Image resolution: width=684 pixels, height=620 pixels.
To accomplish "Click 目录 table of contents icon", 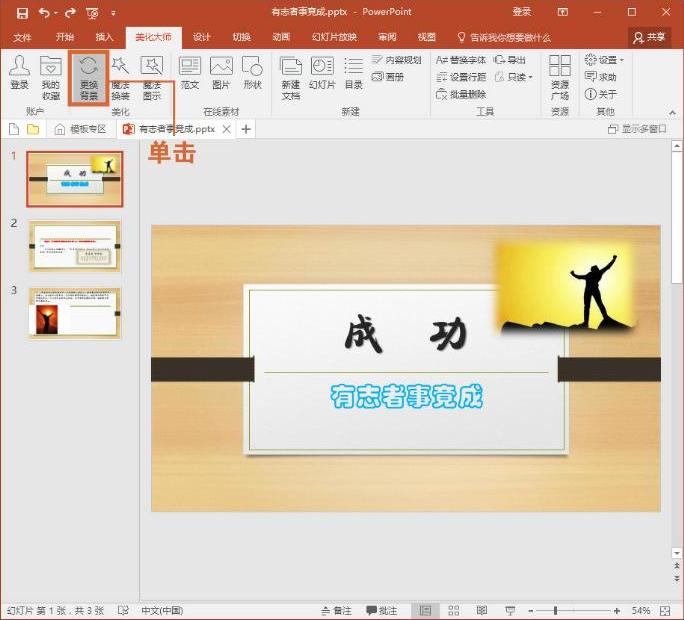I will coord(354,73).
